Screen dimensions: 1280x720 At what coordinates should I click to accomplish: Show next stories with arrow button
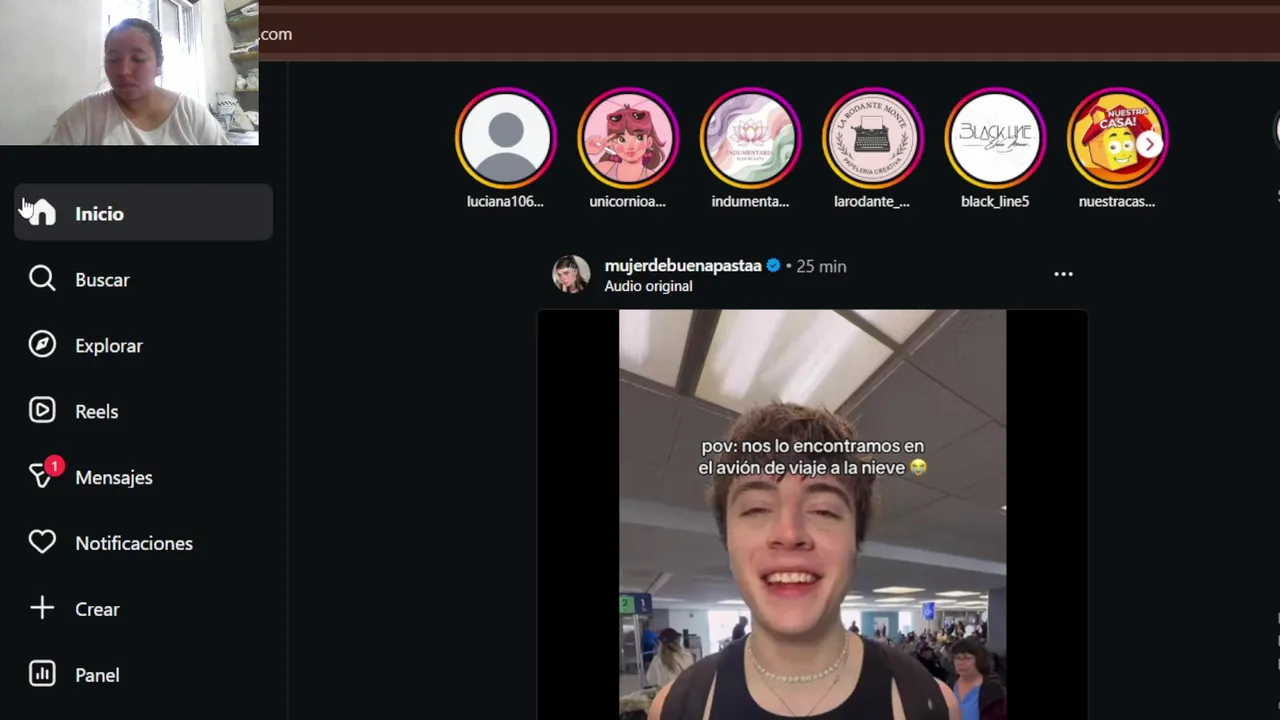pos(1150,144)
